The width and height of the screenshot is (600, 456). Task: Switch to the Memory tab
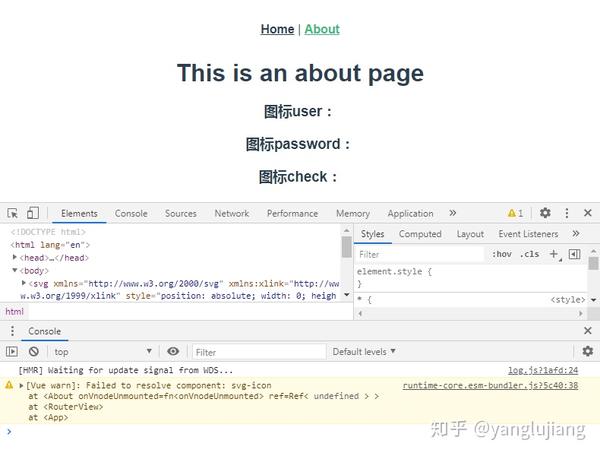[353, 213]
